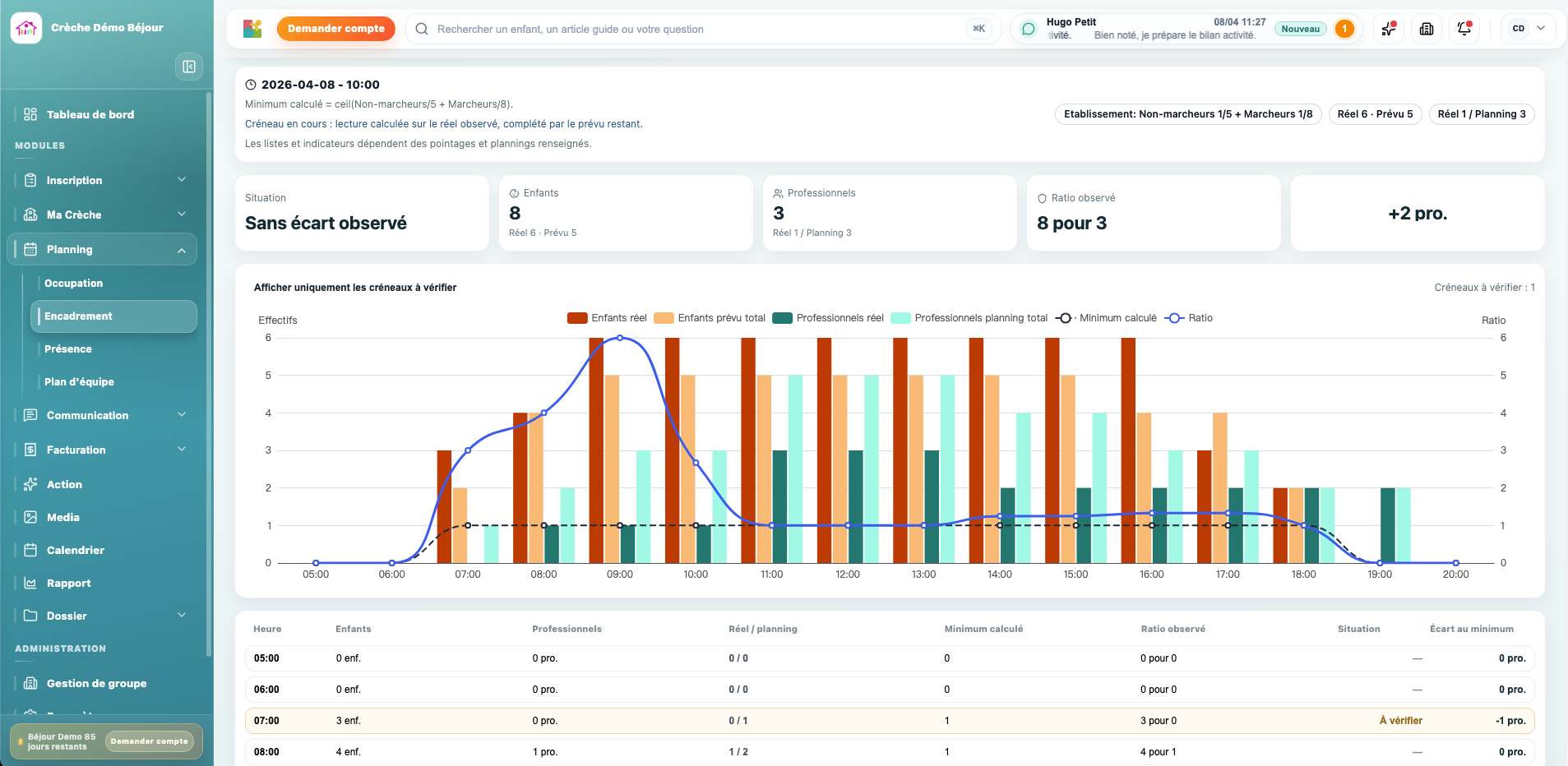
Task: Click the chat bubble icon beside Hugo Petit
Action: pyautogui.click(x=1029, y=29)
